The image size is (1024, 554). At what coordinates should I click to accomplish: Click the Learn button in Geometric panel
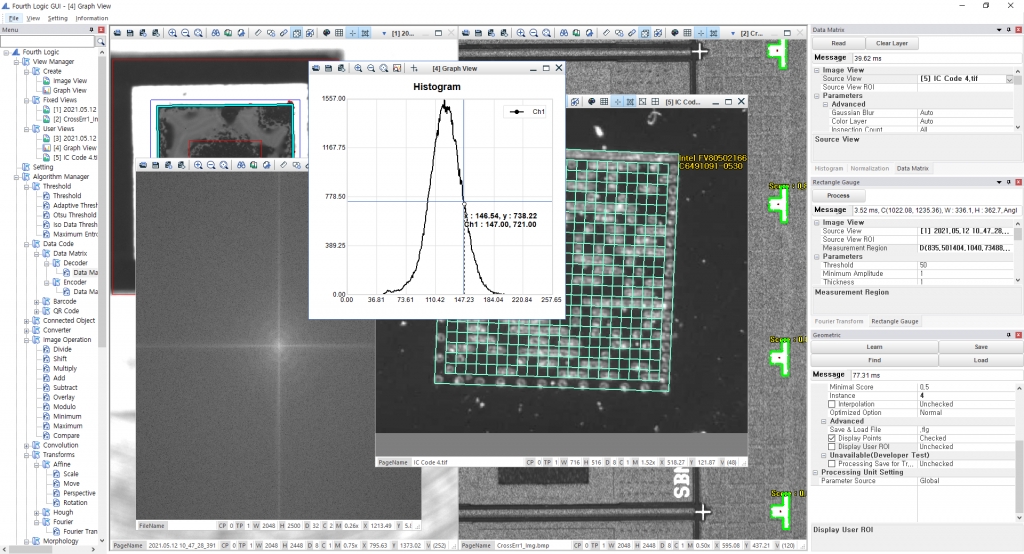874,347
